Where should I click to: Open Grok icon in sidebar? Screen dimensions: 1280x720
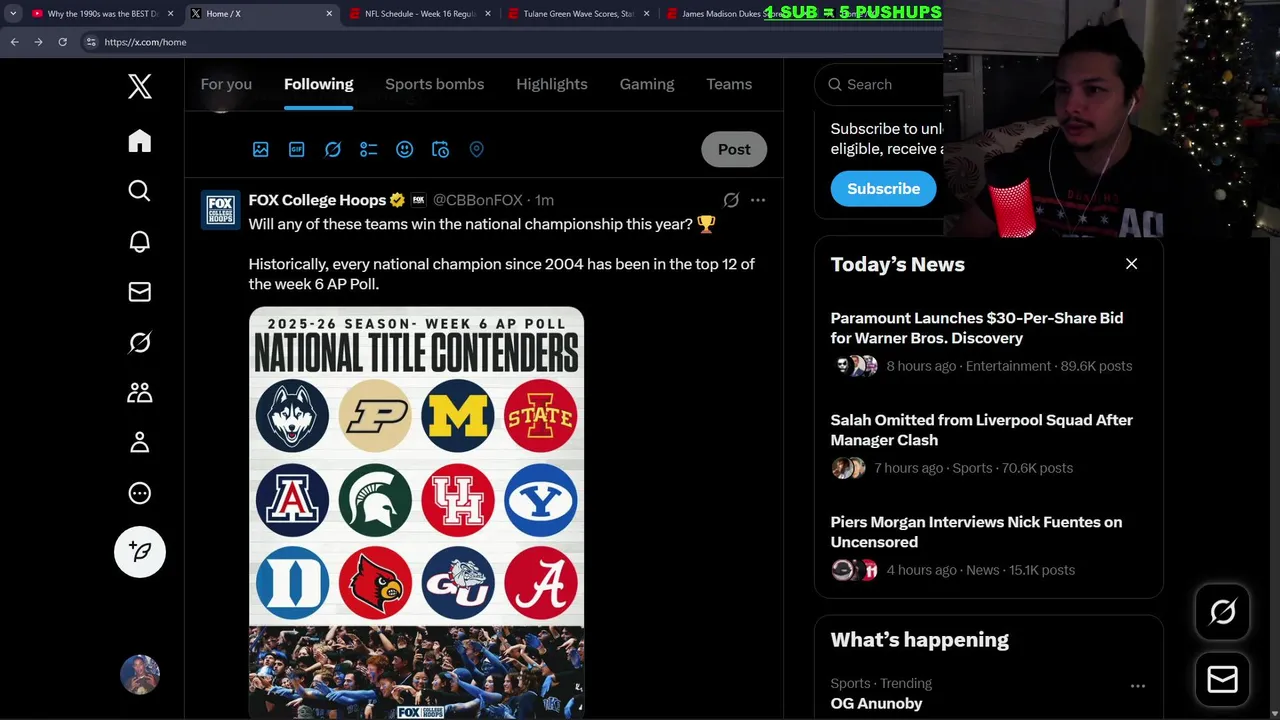pyautogui.click(x=140, y=342)
